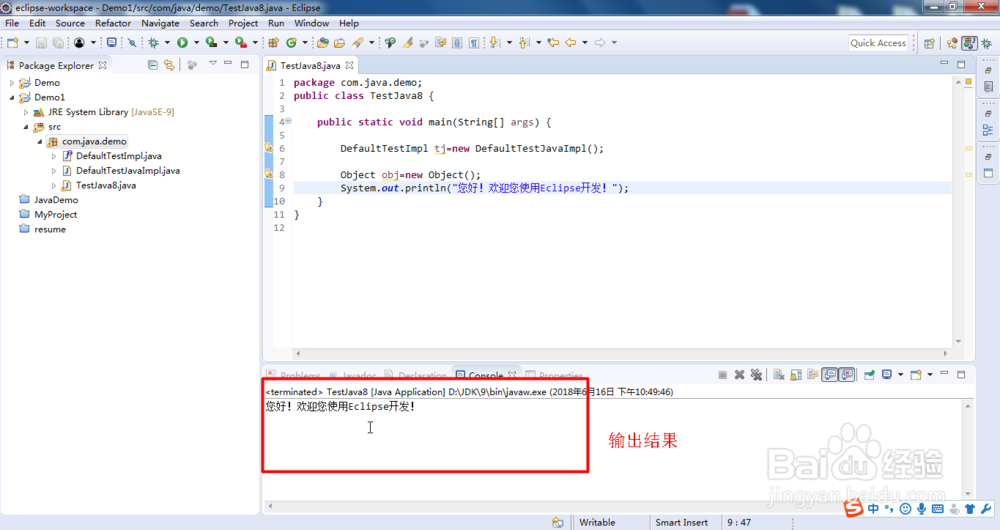Click Remove Launch X icon in Console
Screen dimensions: 1000x530
[739, 375]
